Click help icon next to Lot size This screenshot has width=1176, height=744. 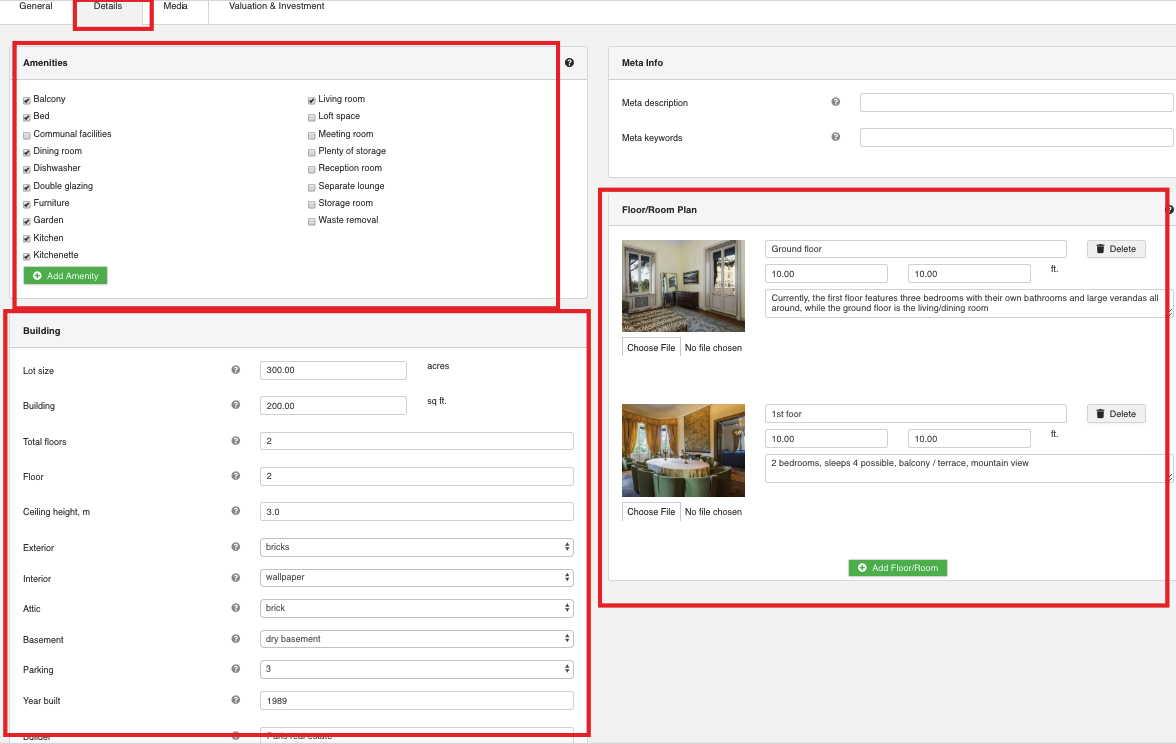point(236,370)
